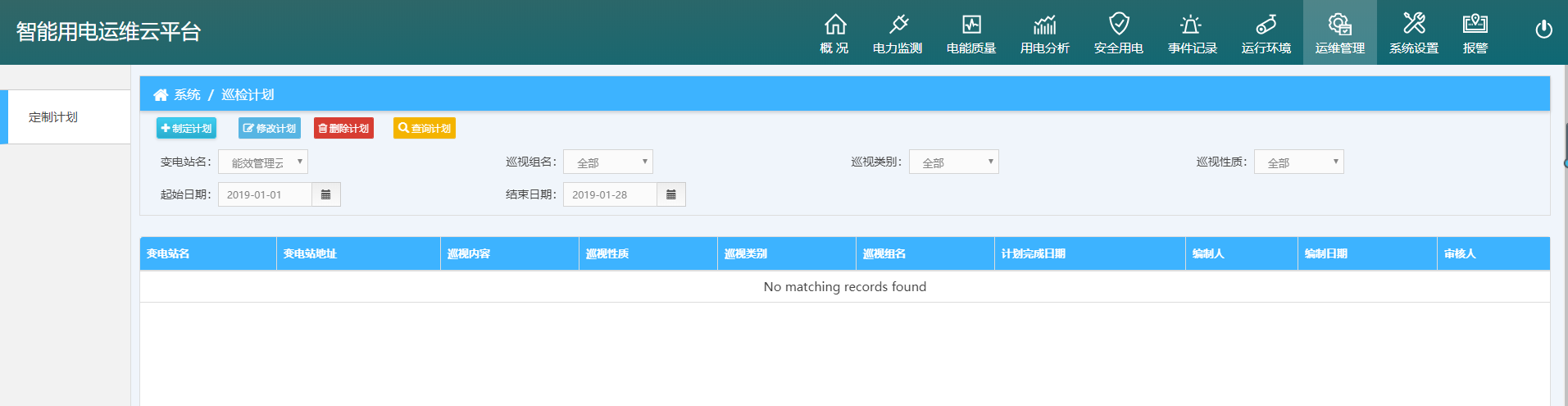Open 电力监测 plug icon
The image size is (1568, 406).
898,25
